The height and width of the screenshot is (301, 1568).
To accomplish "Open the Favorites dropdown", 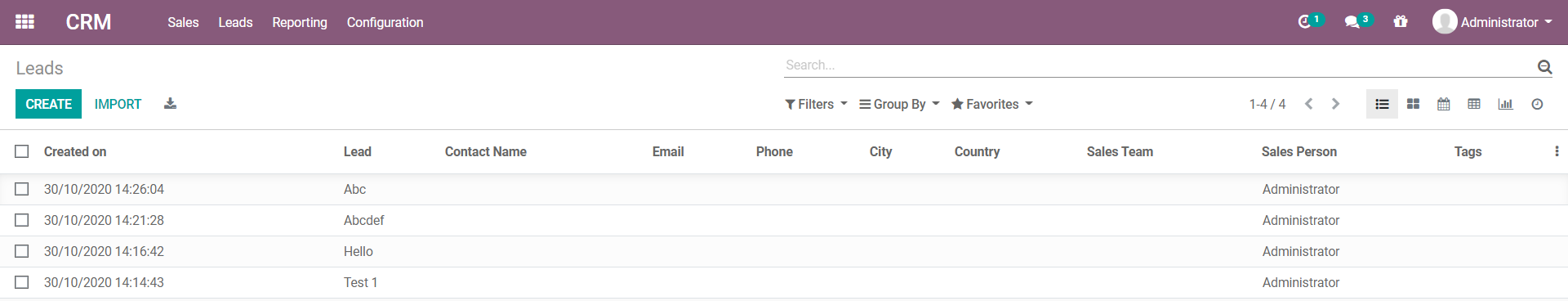I will pyautogui.click(x=991, y=104).
